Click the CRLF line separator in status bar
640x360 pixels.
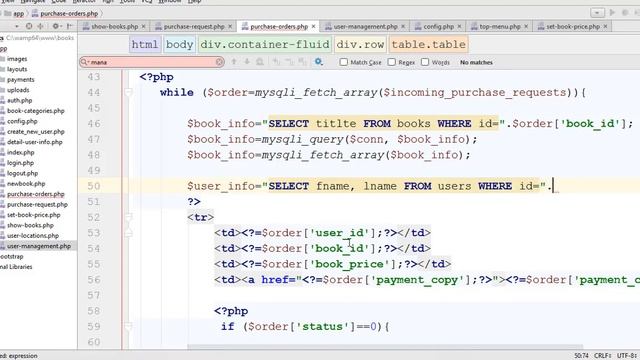click(602, 356)
